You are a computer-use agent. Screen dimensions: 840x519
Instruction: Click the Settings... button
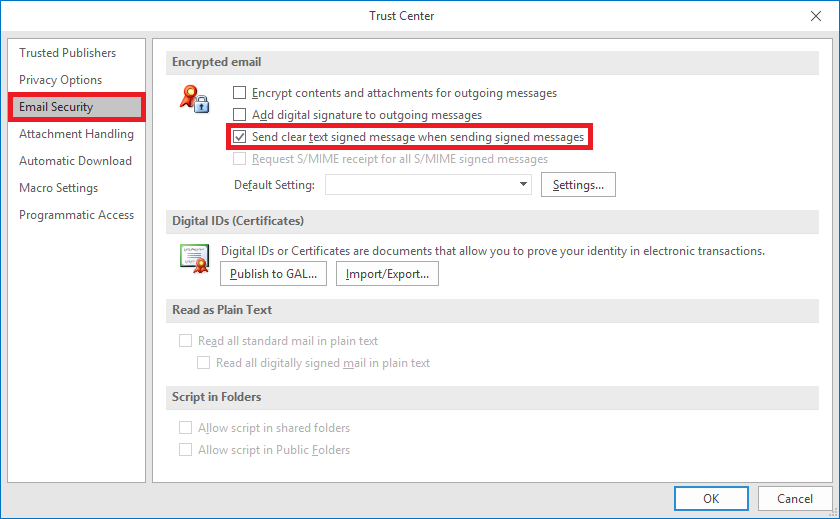[x=578, y=185]
